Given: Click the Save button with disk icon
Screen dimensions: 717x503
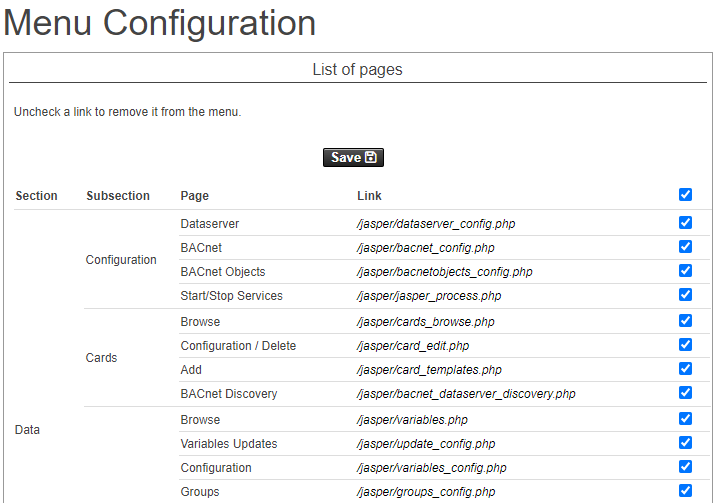Looking at the screenshot, I should click(353, 157).
